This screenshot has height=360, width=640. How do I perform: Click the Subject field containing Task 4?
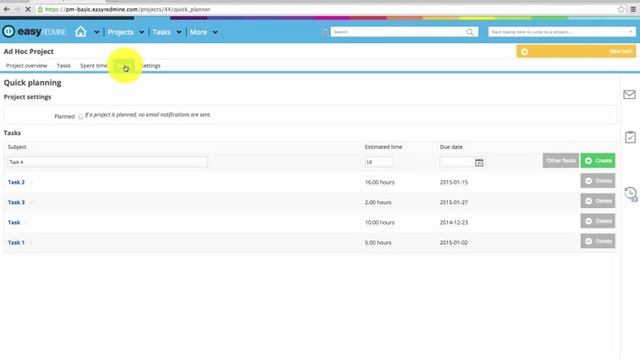coord(107,162)
